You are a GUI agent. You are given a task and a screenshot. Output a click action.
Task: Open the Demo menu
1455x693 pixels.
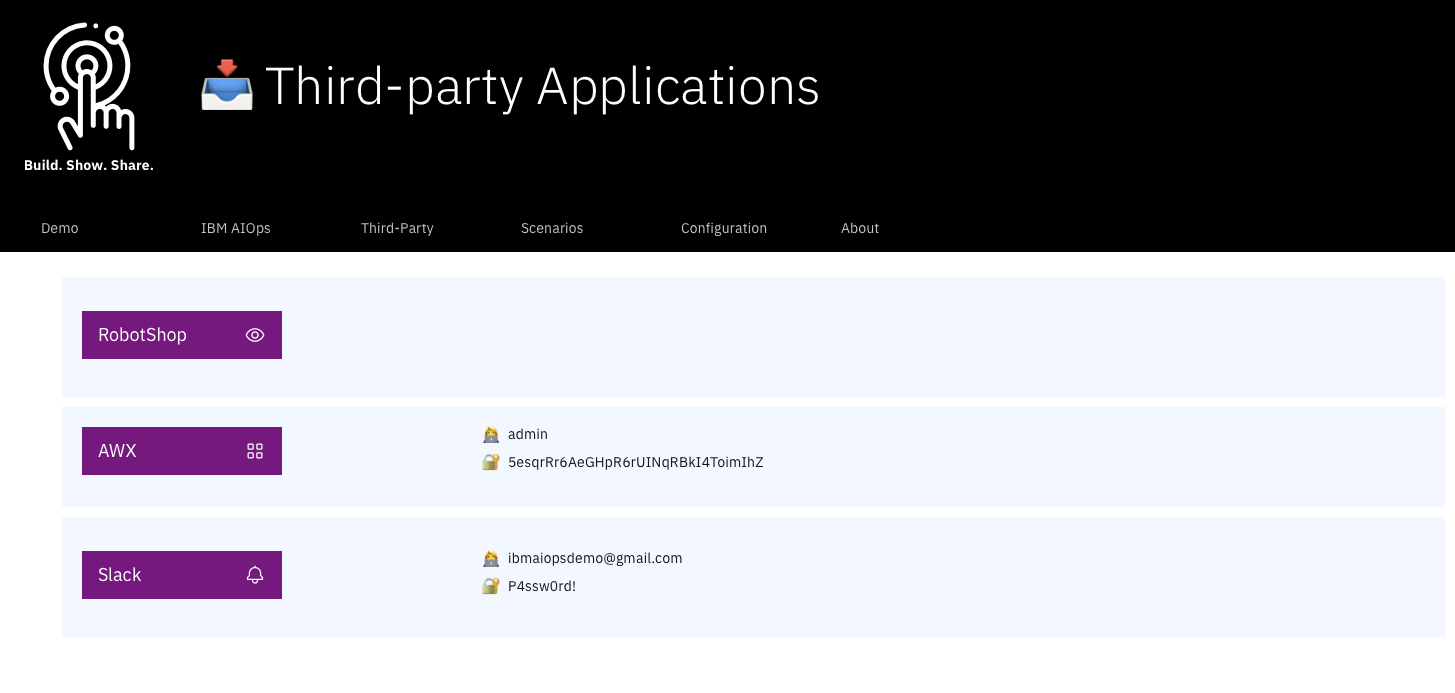pyautogui.click(x=60, y=228)
